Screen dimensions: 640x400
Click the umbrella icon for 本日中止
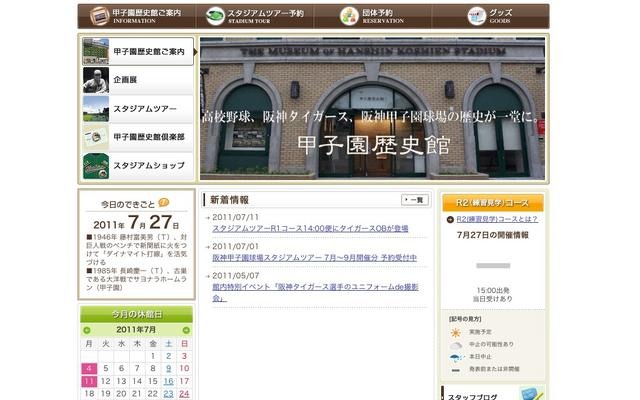point(456,358)
